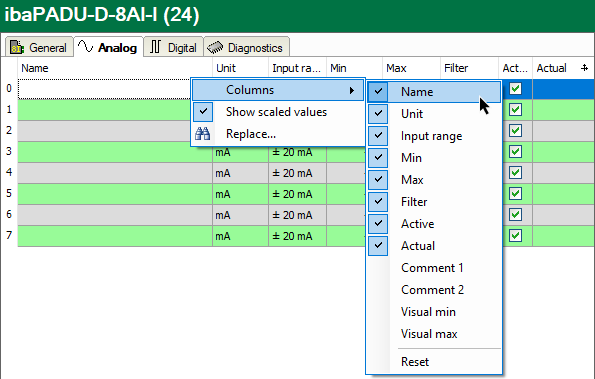
Task: Click the Diagnostics chip icon
Action: point(215,48)
